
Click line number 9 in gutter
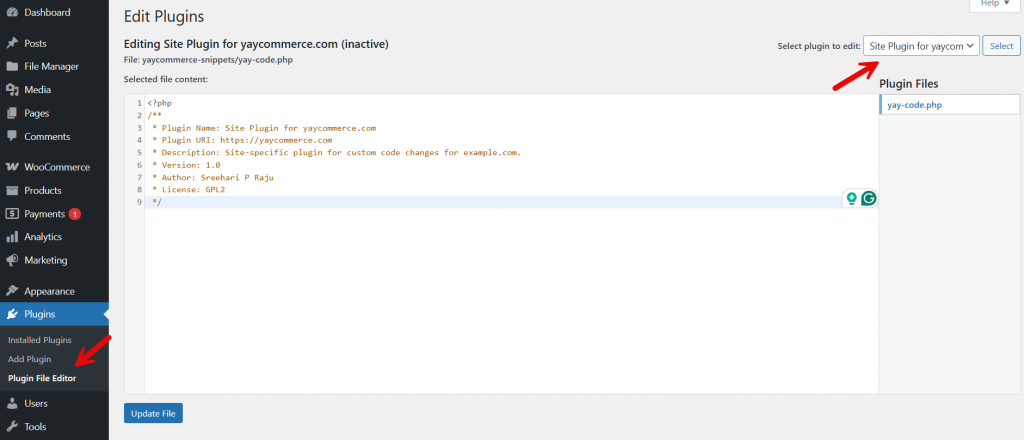pyautogui.click(x=139, y=202)
